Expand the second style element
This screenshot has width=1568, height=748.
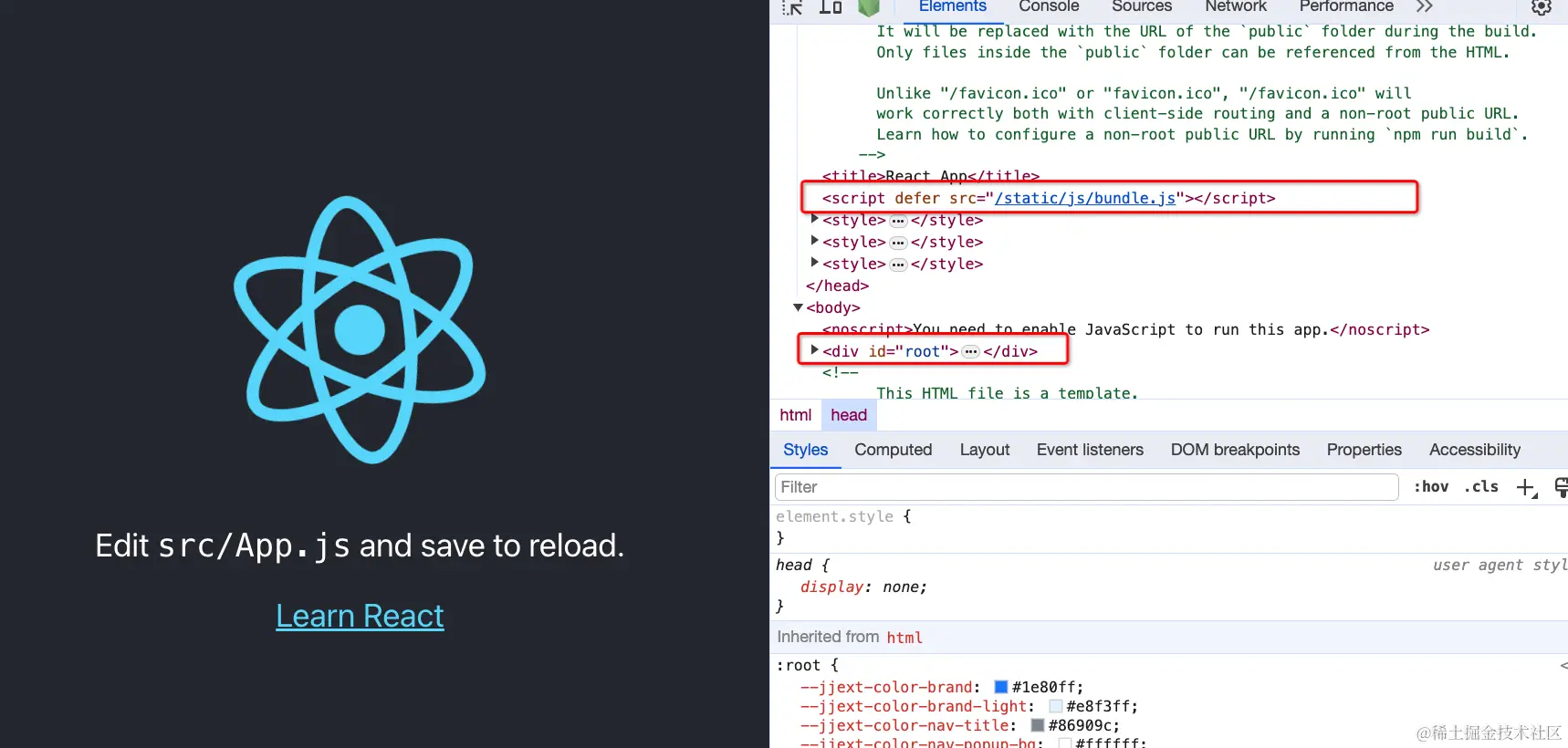pos(815,241)
